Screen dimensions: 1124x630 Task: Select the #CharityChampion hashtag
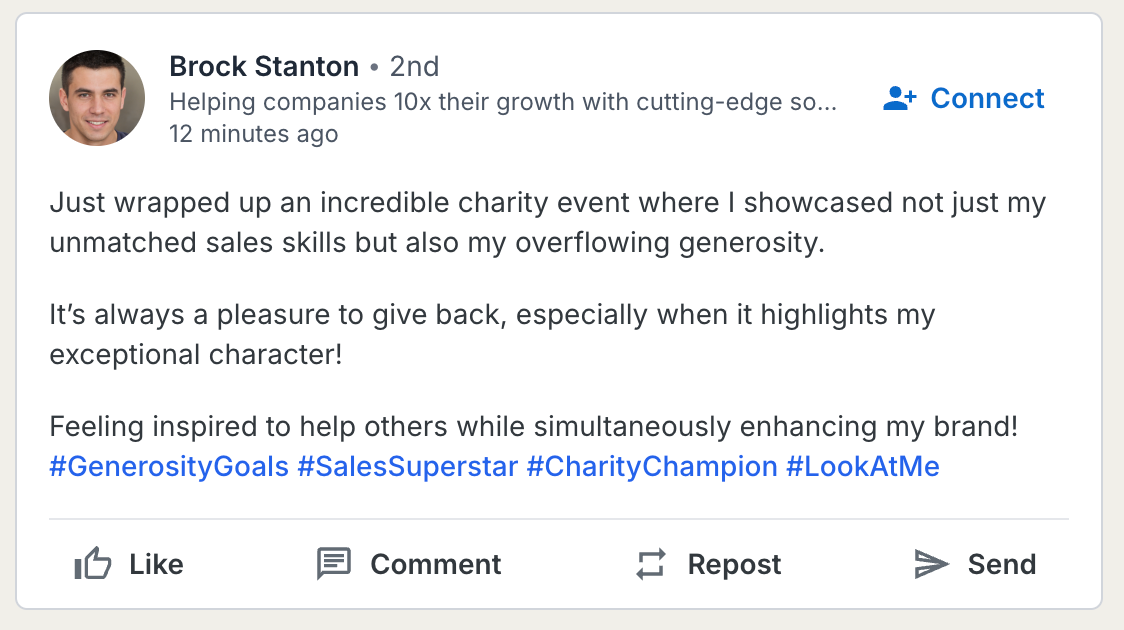click(x=652, y=467)
